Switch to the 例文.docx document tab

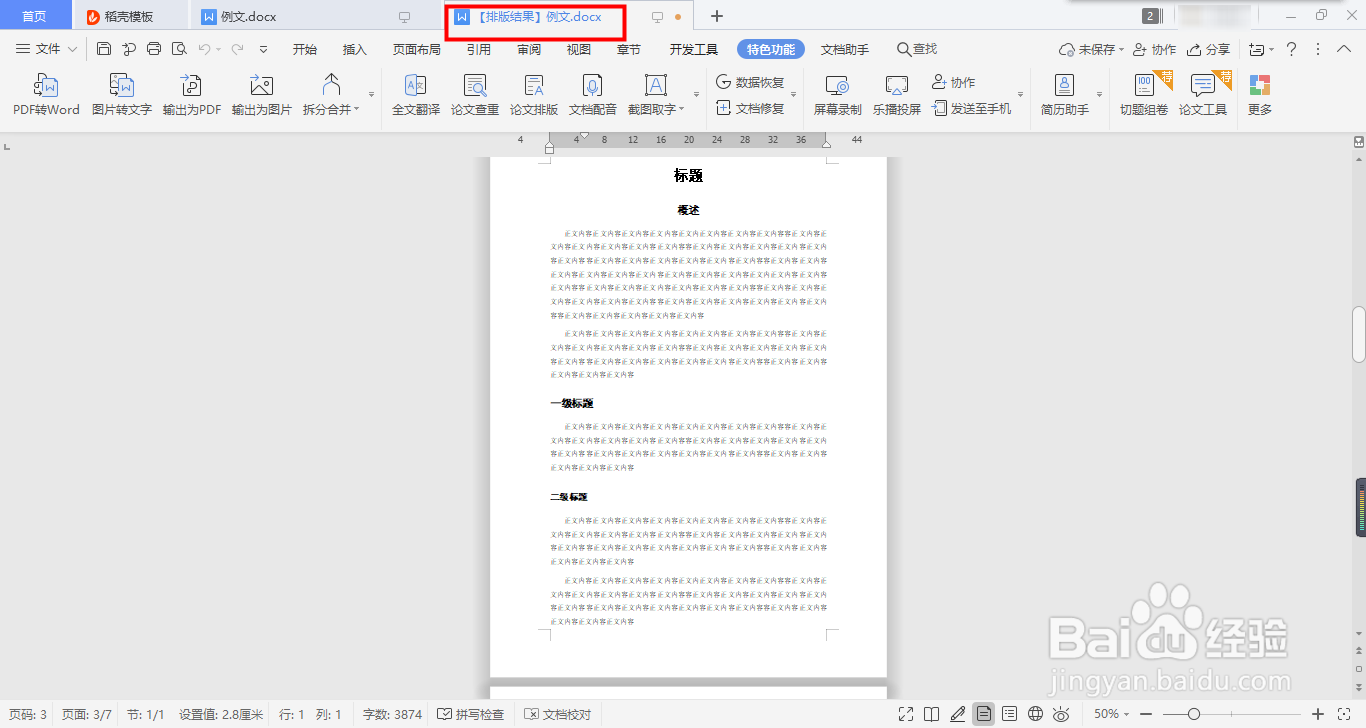click(x=247, y=16)
